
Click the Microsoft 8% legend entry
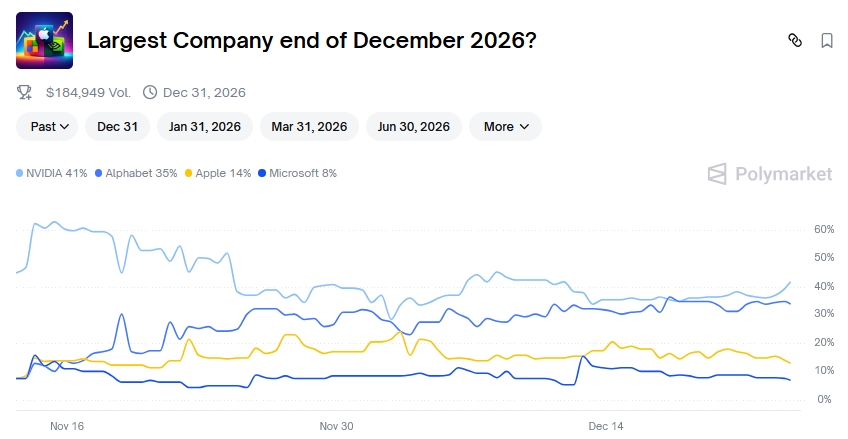[x=297, y=173]
